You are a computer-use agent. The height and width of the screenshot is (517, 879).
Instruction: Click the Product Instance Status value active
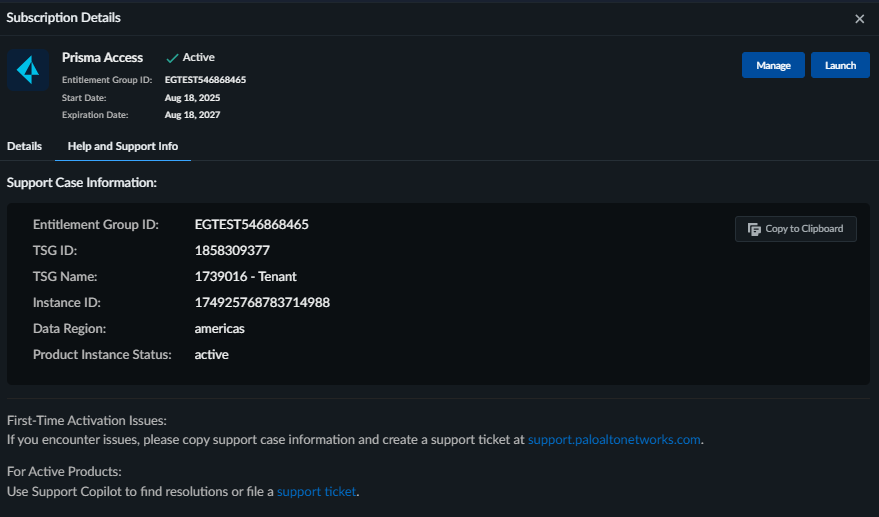212,354
